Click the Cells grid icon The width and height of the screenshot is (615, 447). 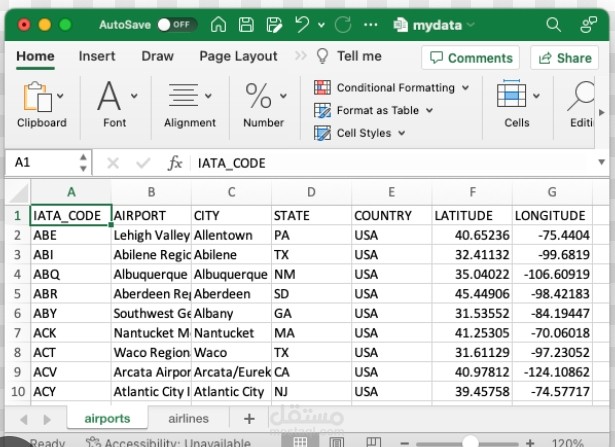(511, 94)
